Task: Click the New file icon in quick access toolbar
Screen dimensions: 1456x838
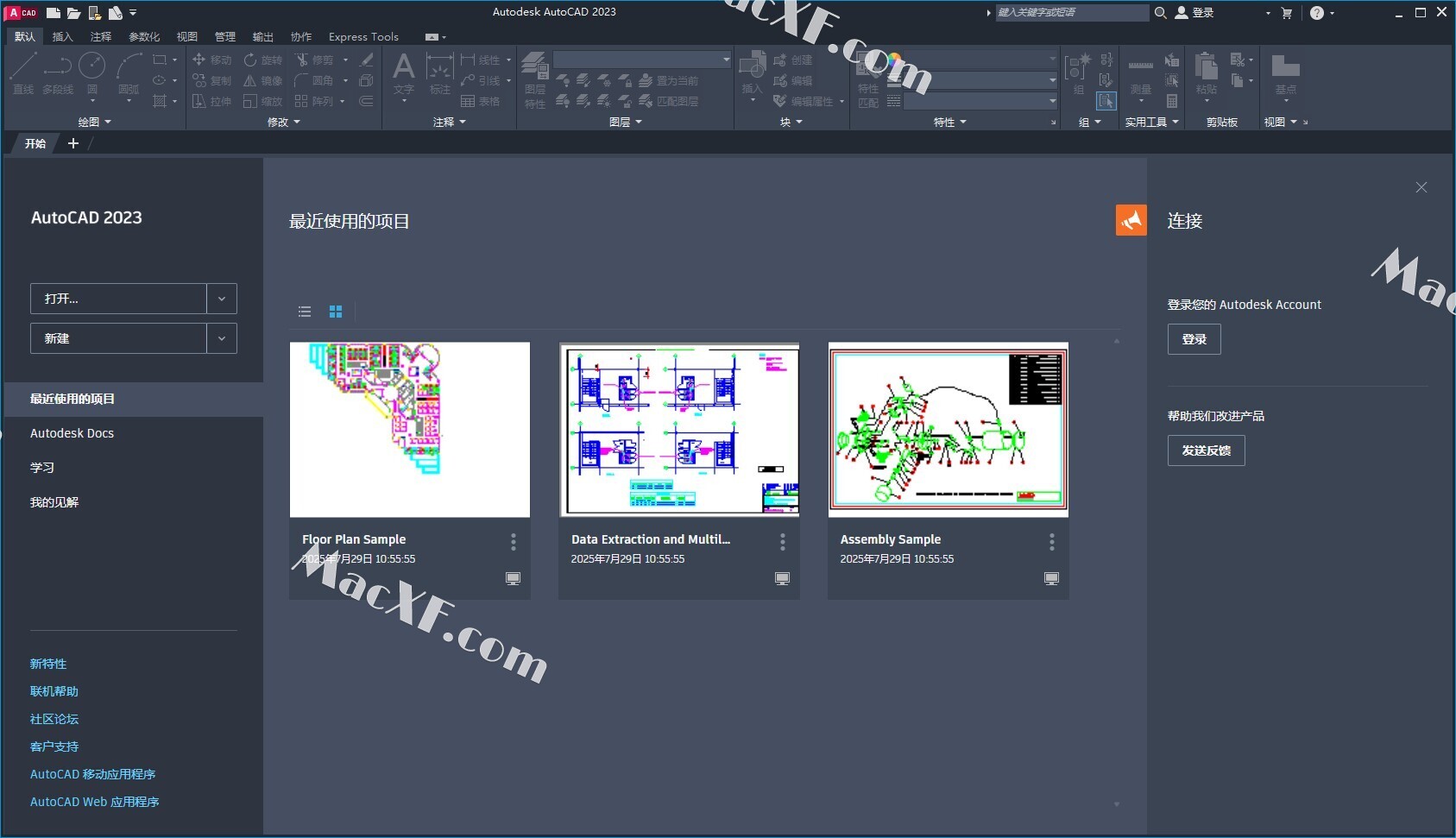Action: click(x=54, y=13)
